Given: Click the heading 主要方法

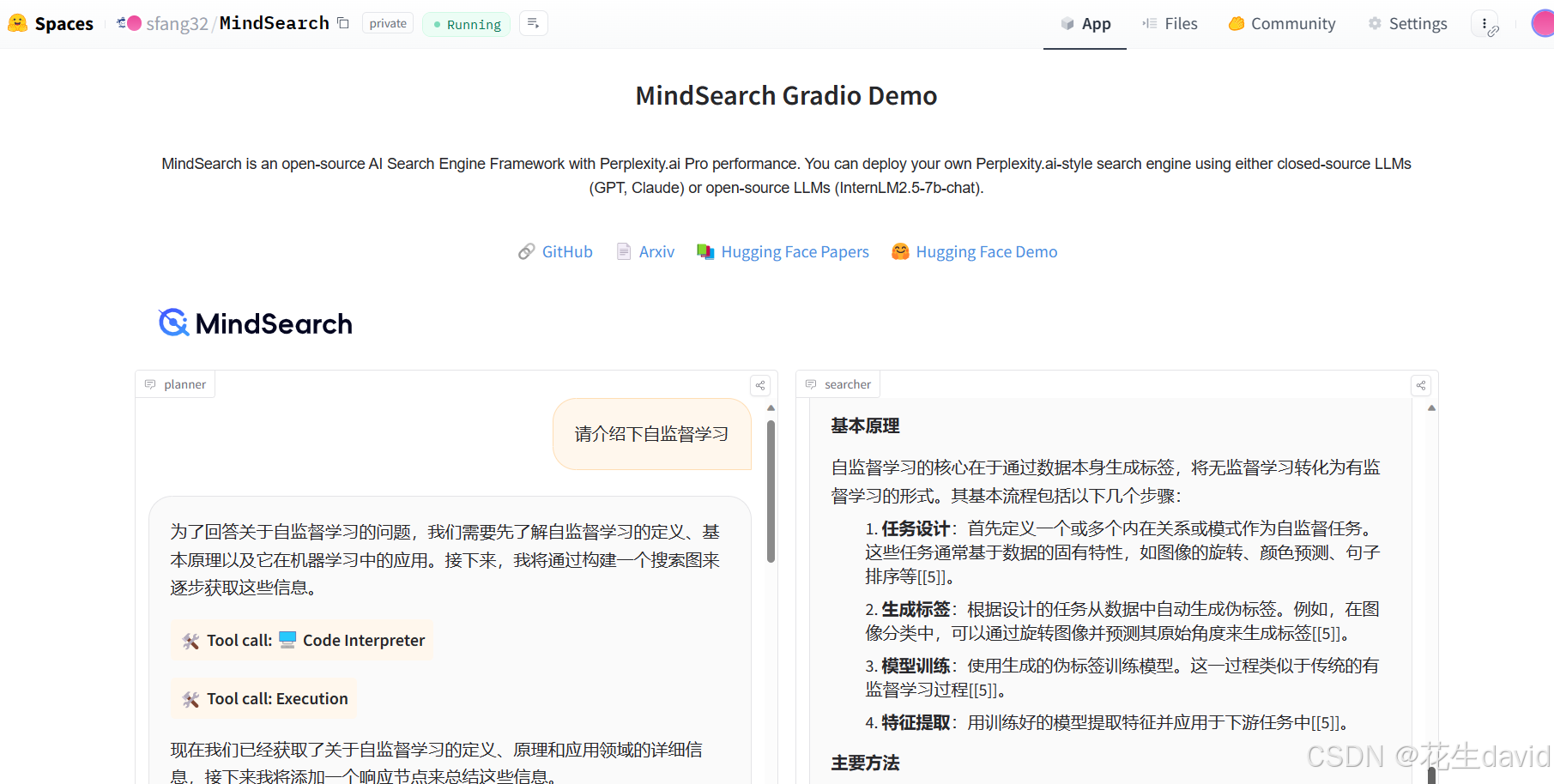Looking at the screenshot, I should click(865, 763).
